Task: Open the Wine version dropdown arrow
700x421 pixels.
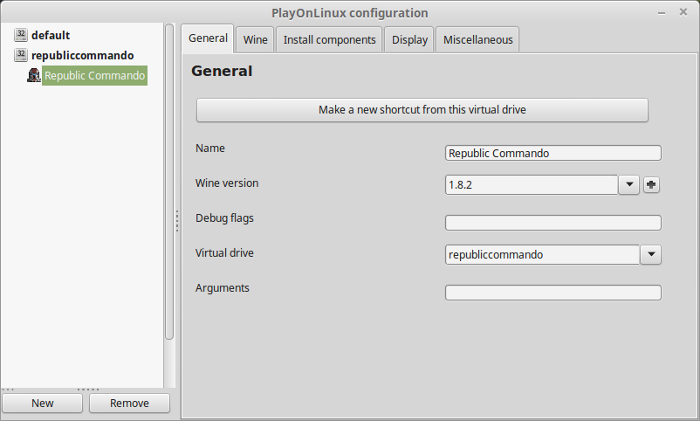Action: click(629, 184)
